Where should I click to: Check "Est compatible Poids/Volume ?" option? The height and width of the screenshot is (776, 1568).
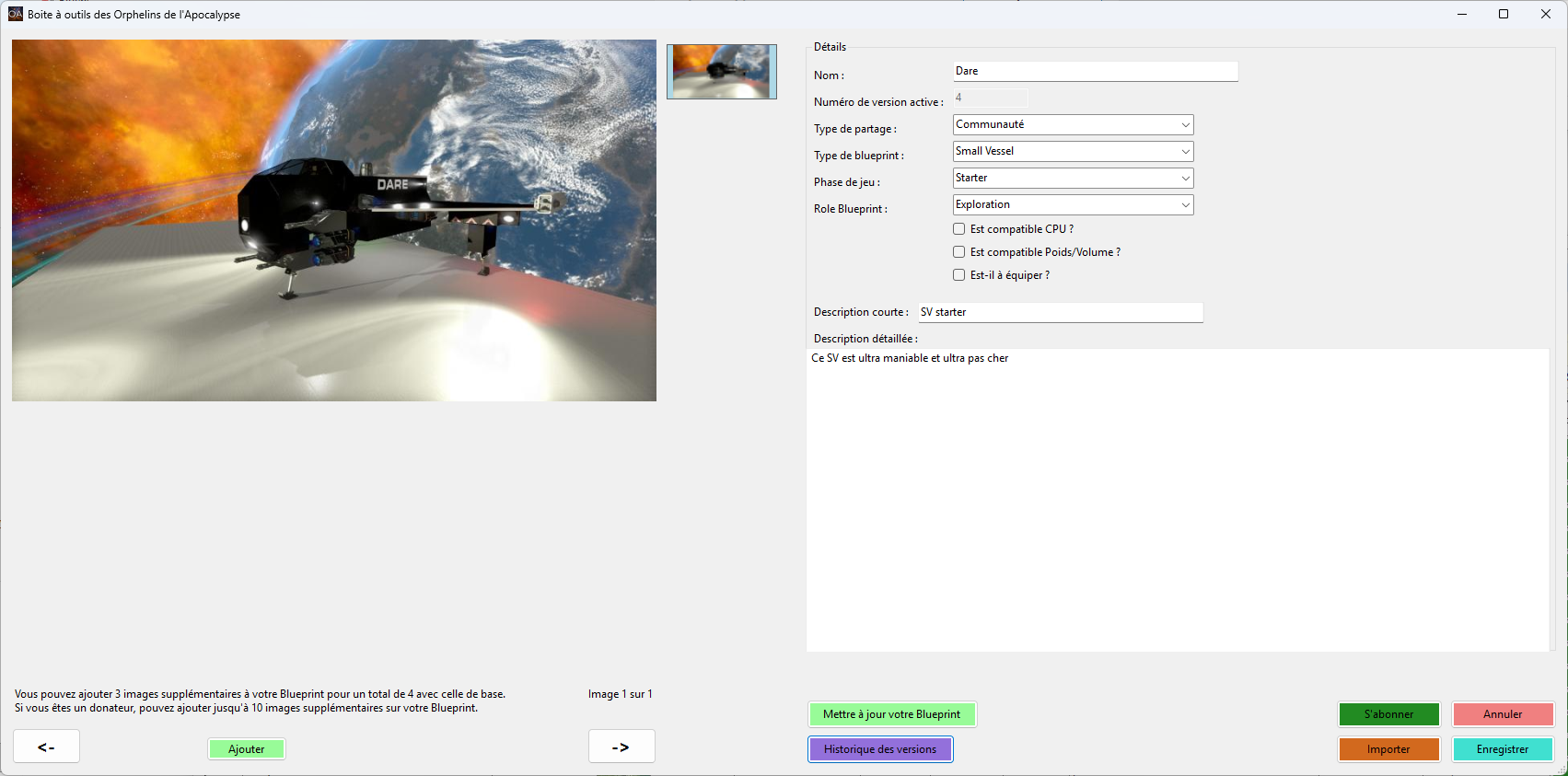(x=959, y=252)
